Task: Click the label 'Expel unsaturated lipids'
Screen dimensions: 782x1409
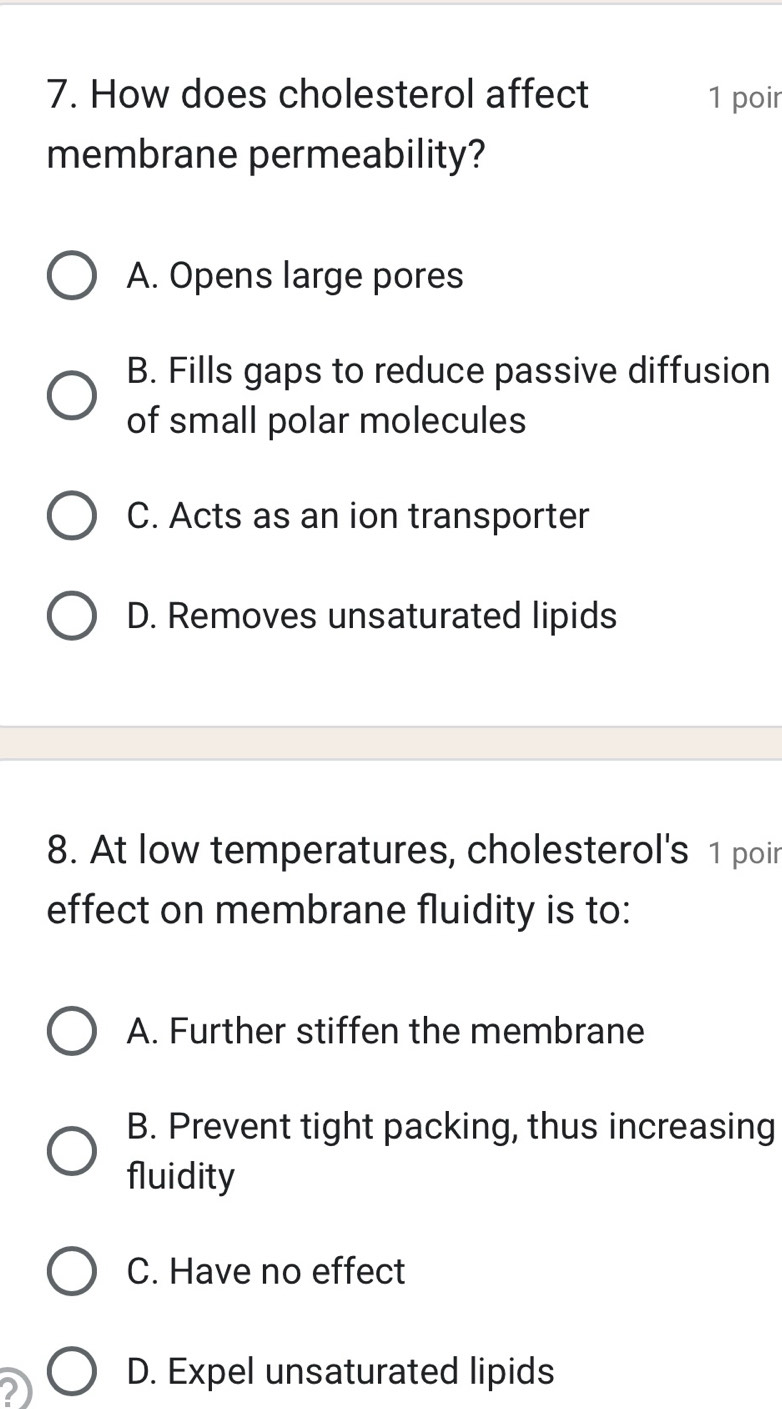Action: (340, 1371)
